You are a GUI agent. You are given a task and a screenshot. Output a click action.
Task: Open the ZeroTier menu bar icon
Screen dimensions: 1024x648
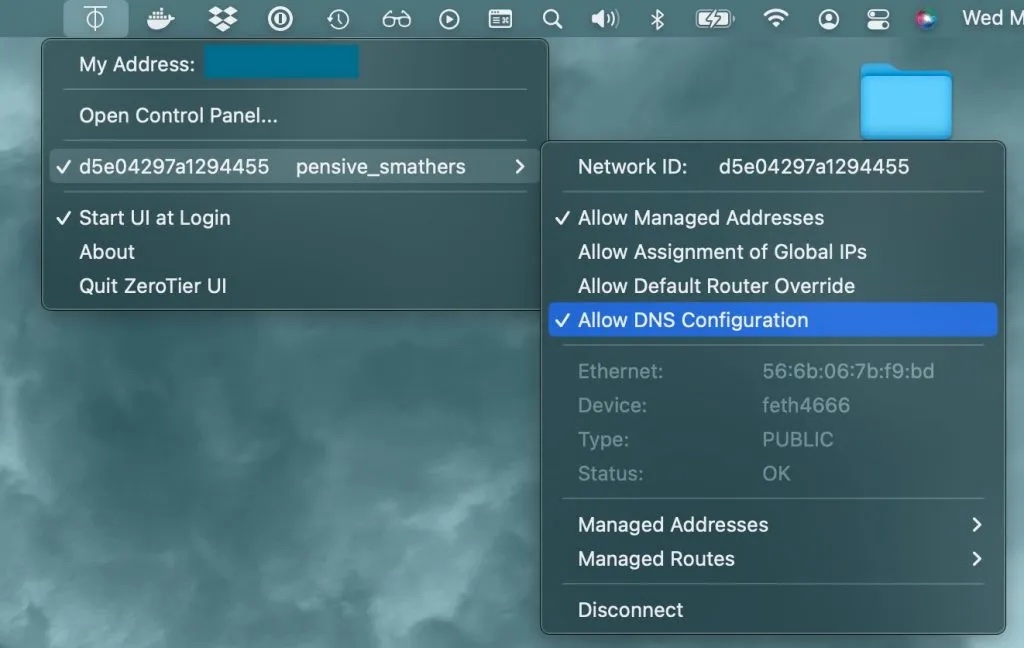(95, 18)
